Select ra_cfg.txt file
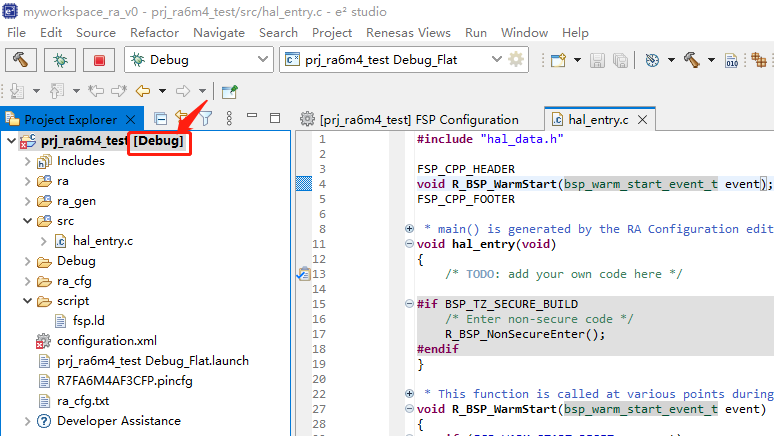The image size is (774, 436). [x=83, y=401]
